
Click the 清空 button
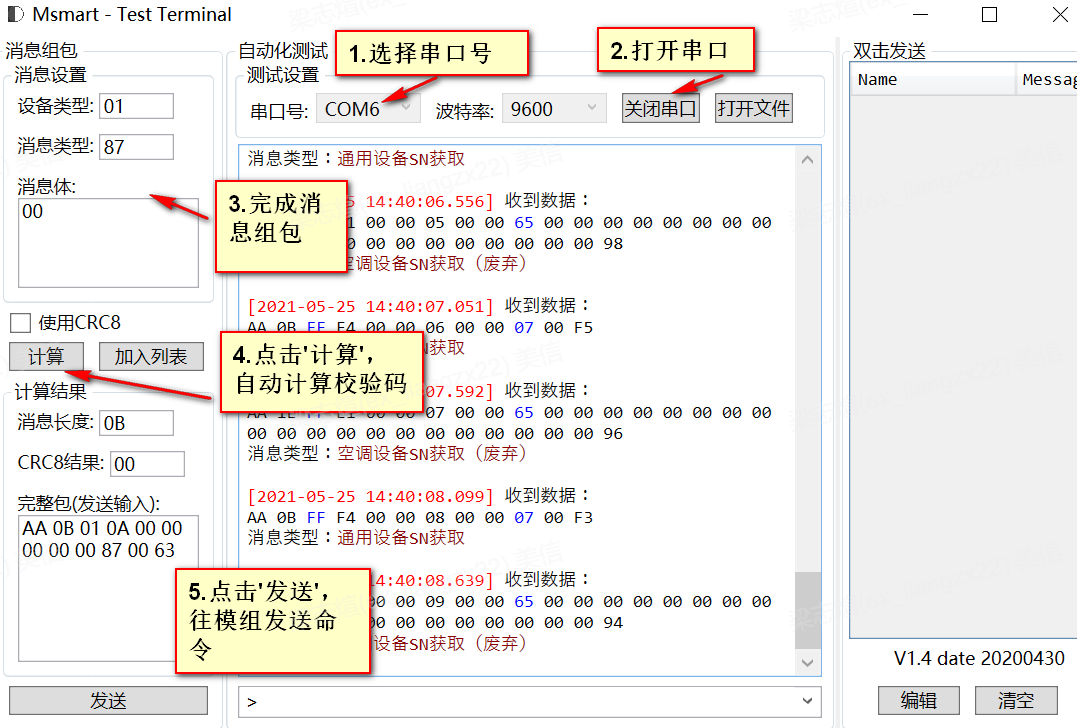[x=1015, y=701]
